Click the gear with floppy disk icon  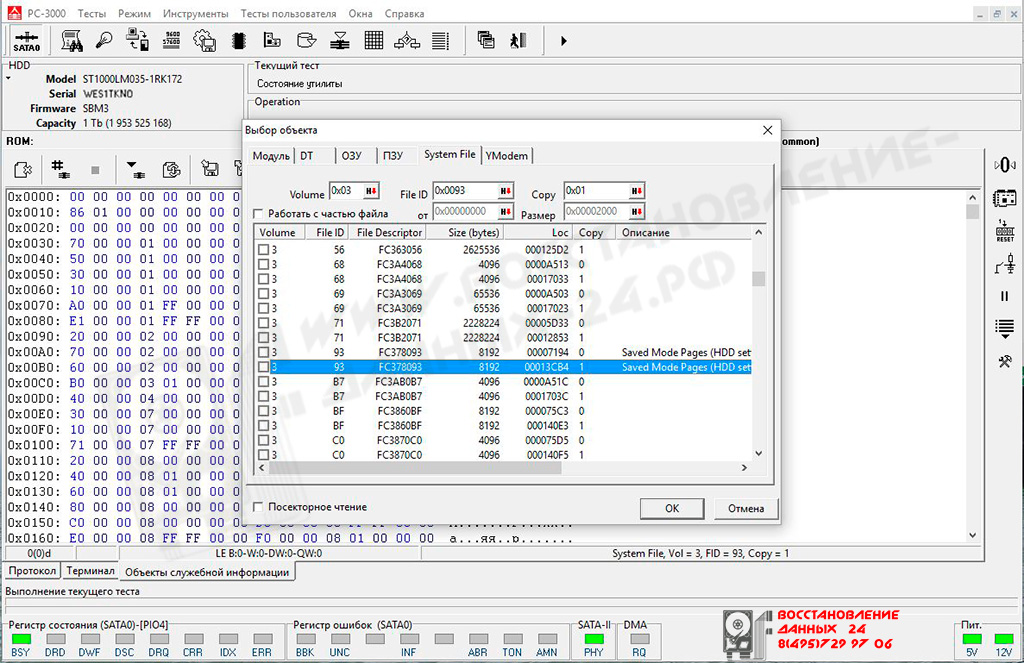[x=205, y=40]
